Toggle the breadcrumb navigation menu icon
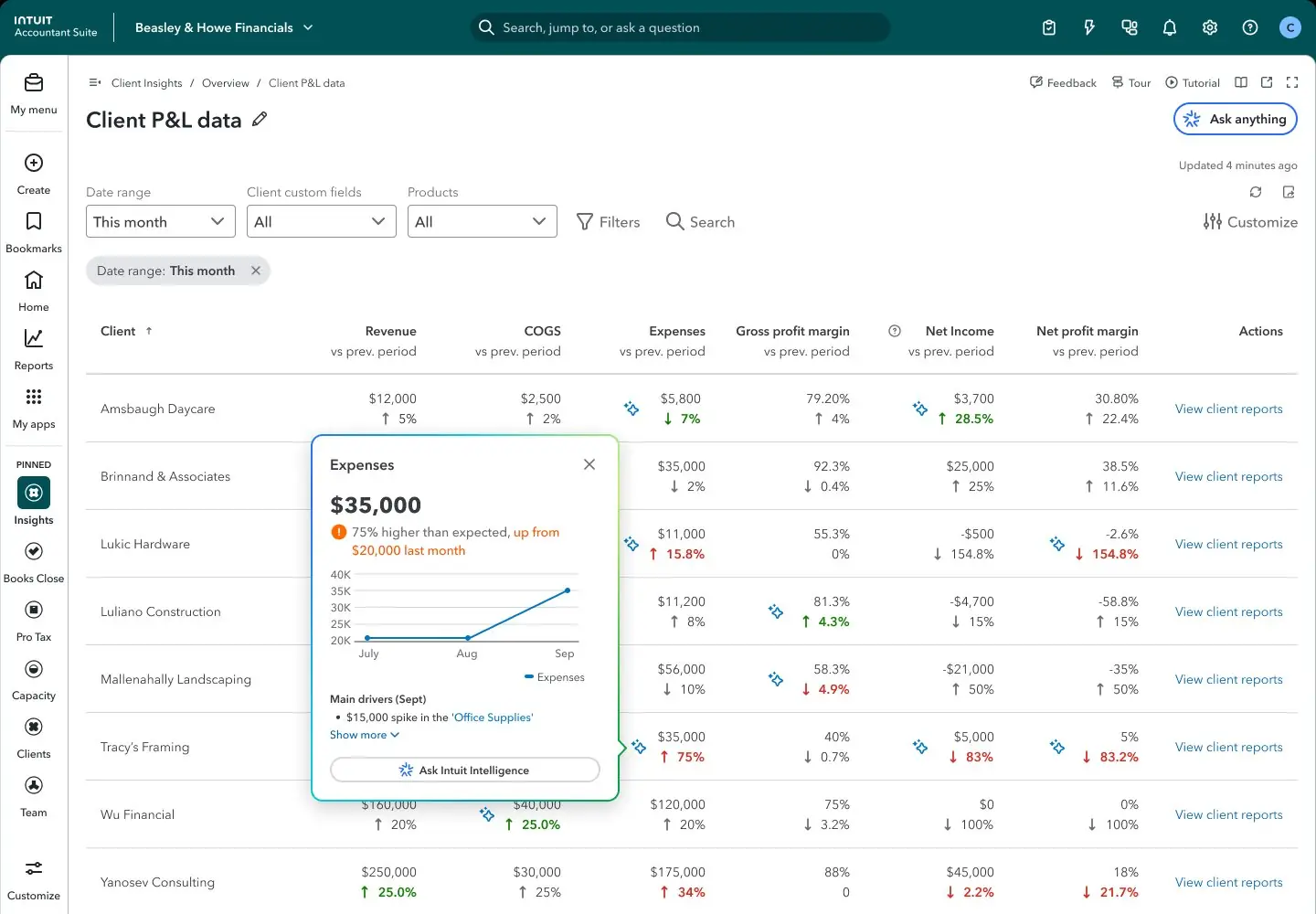1316x914 pixels. (95, 82)
